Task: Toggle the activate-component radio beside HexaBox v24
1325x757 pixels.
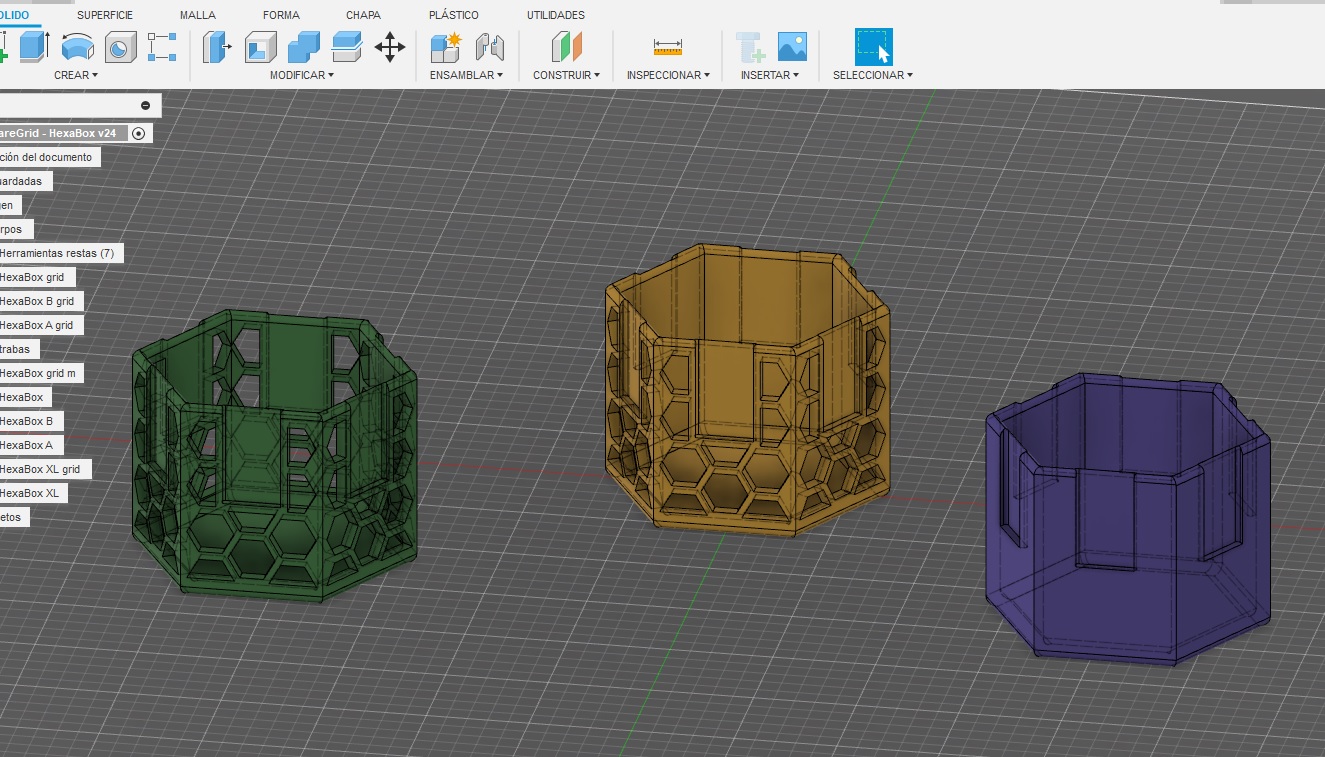Action: (138, 133)
